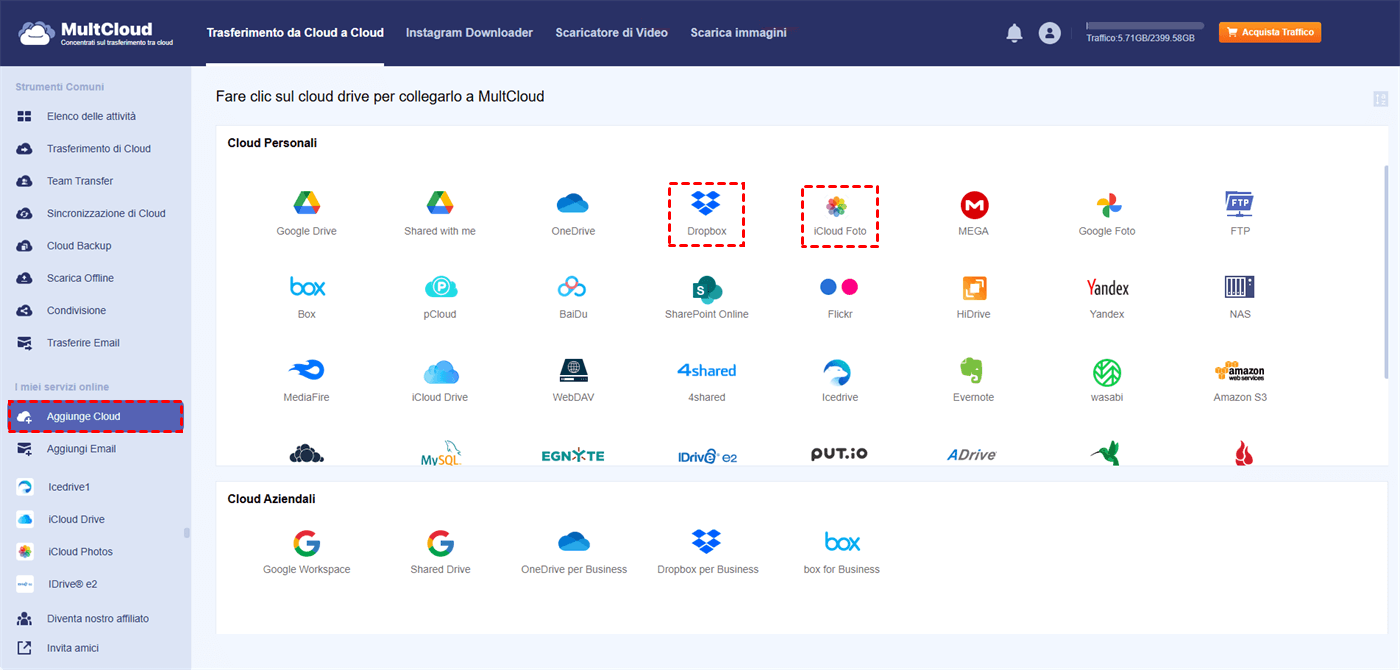This screenshot has width=1400, height=670.
Task: Select box for Business
Action: 842,552
